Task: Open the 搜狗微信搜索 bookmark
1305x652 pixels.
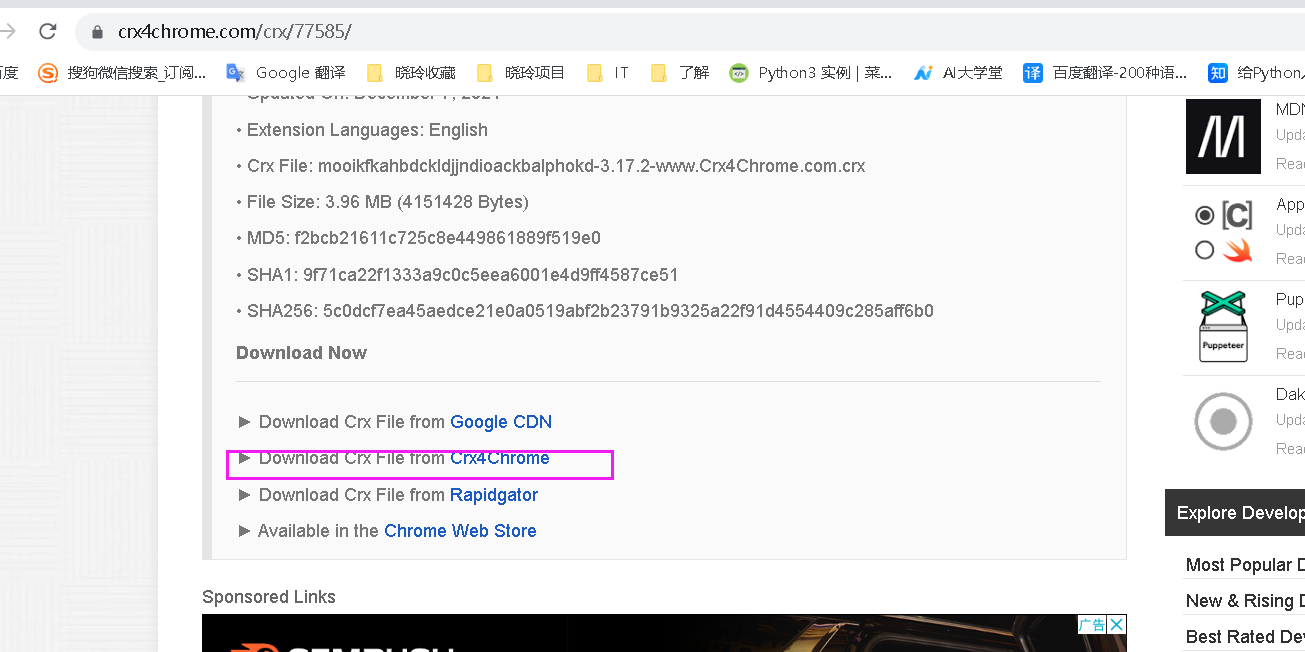Action: point(122,72)
